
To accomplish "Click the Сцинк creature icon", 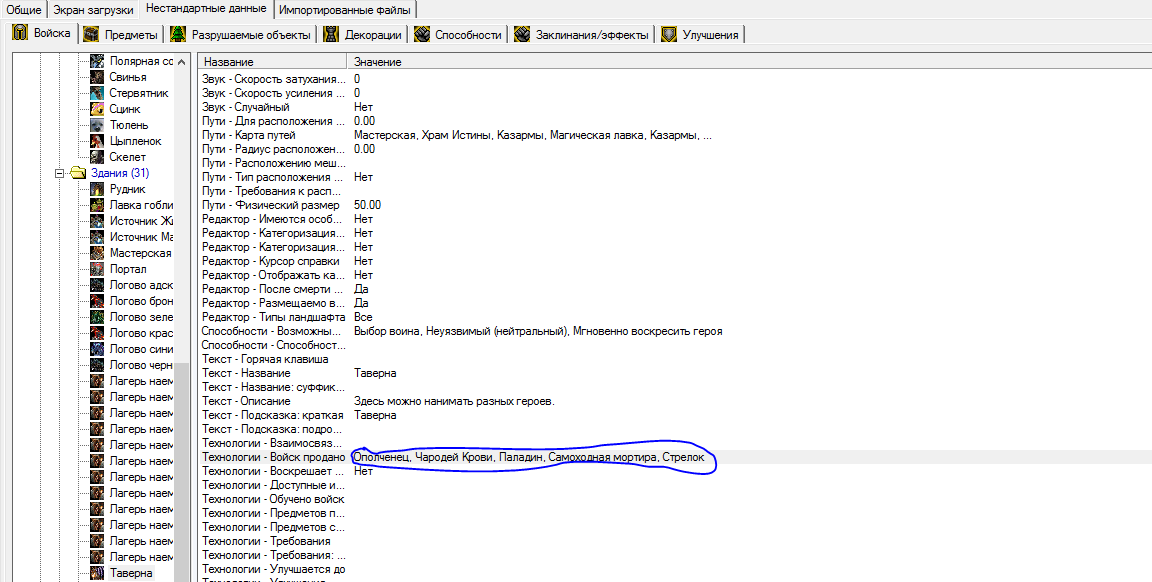I will (x=97, y=109).
